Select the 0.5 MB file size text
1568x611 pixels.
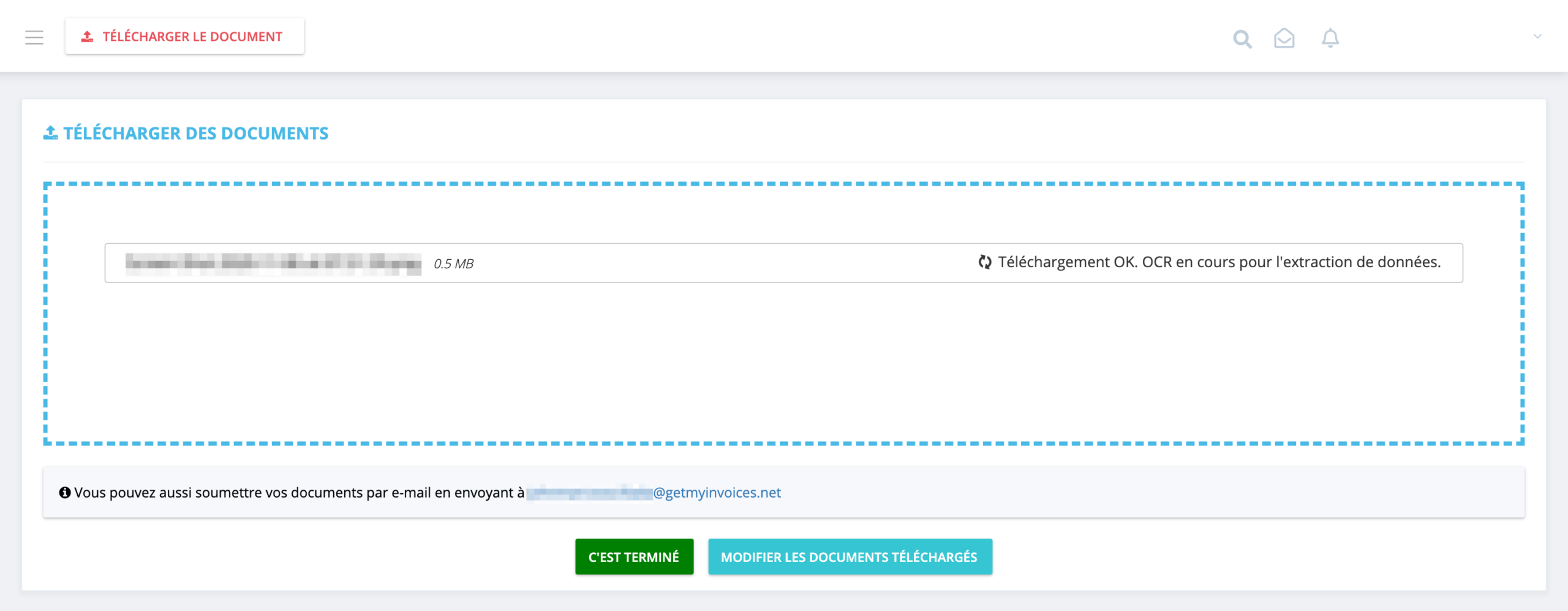(453, 264)
